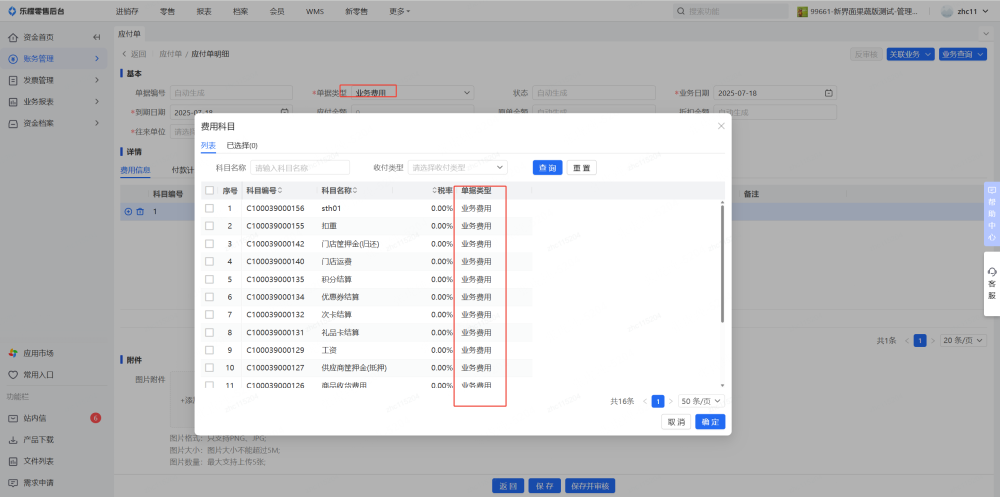The image size is (1000, 497).
Task: Toggle the select-all checkbox in table header
Action: pos(209,190)
